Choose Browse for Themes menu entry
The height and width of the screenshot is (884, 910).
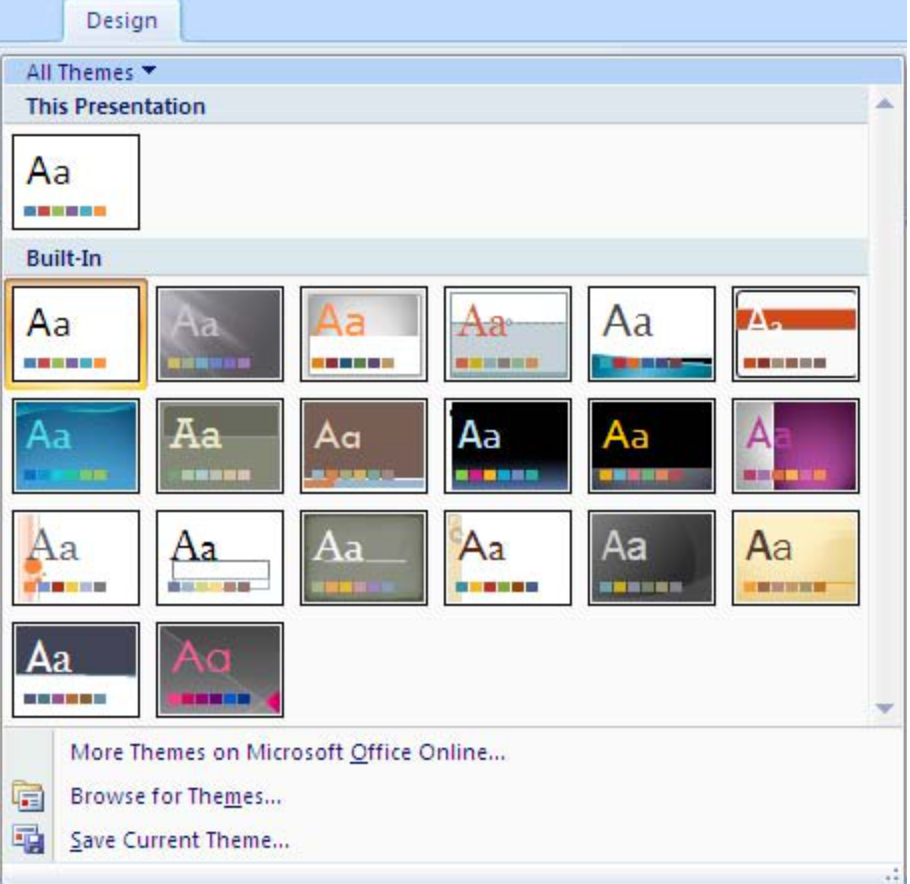click(x=176, y=796)
